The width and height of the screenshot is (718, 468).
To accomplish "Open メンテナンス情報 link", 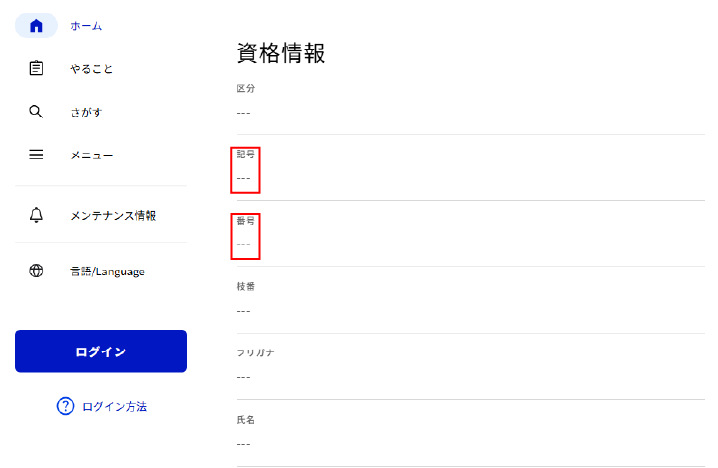I will pos(113,216).
